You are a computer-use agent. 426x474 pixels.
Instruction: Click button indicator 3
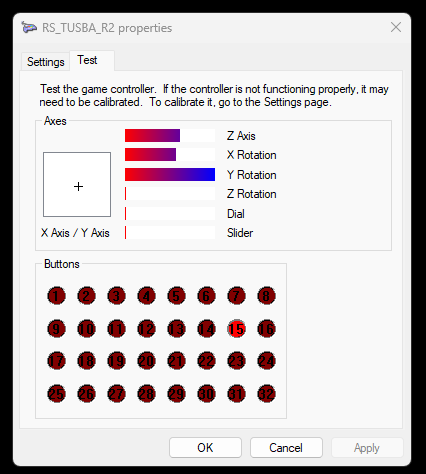click(116, 296)
